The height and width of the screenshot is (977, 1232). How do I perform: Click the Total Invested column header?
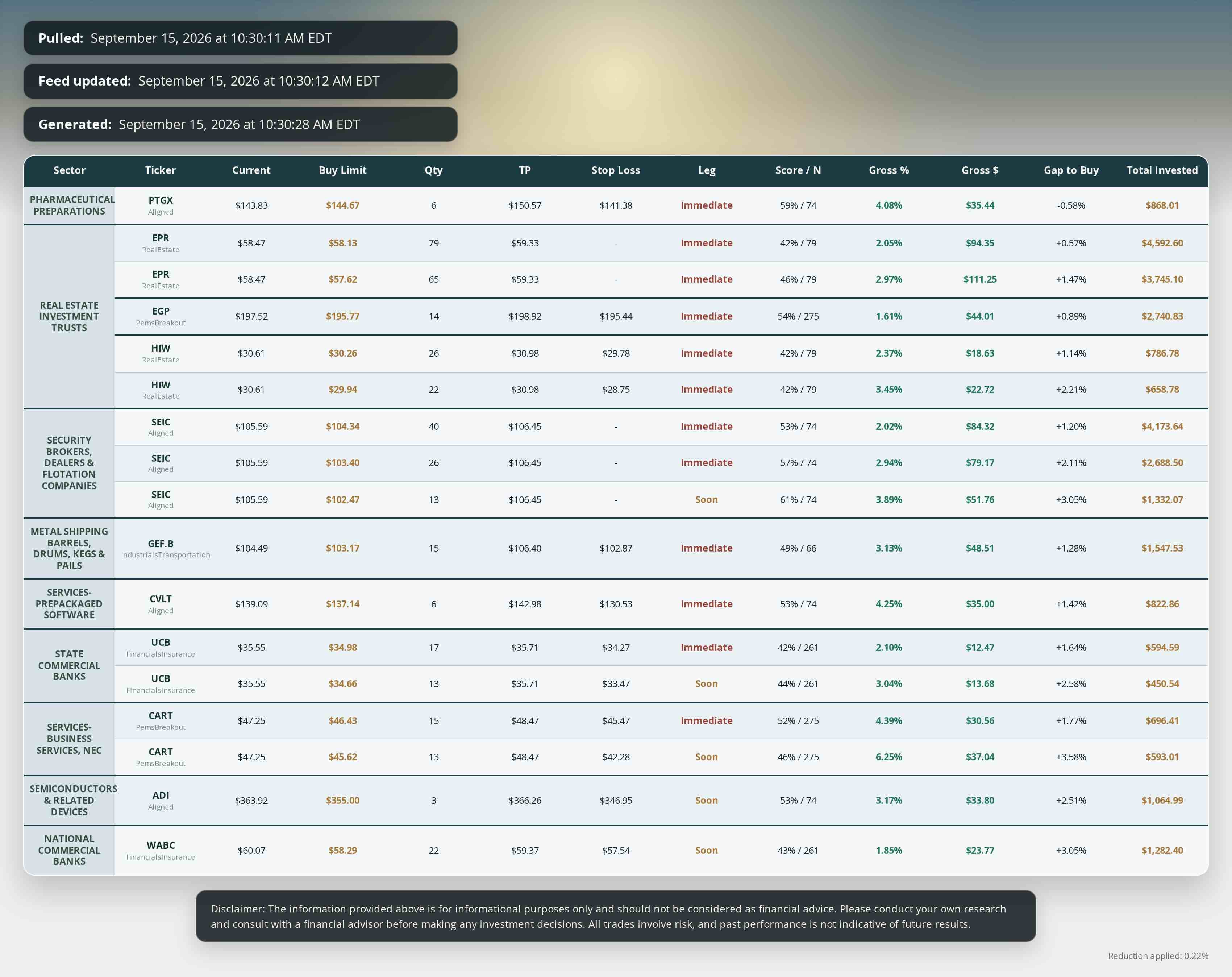[1162, 170]
